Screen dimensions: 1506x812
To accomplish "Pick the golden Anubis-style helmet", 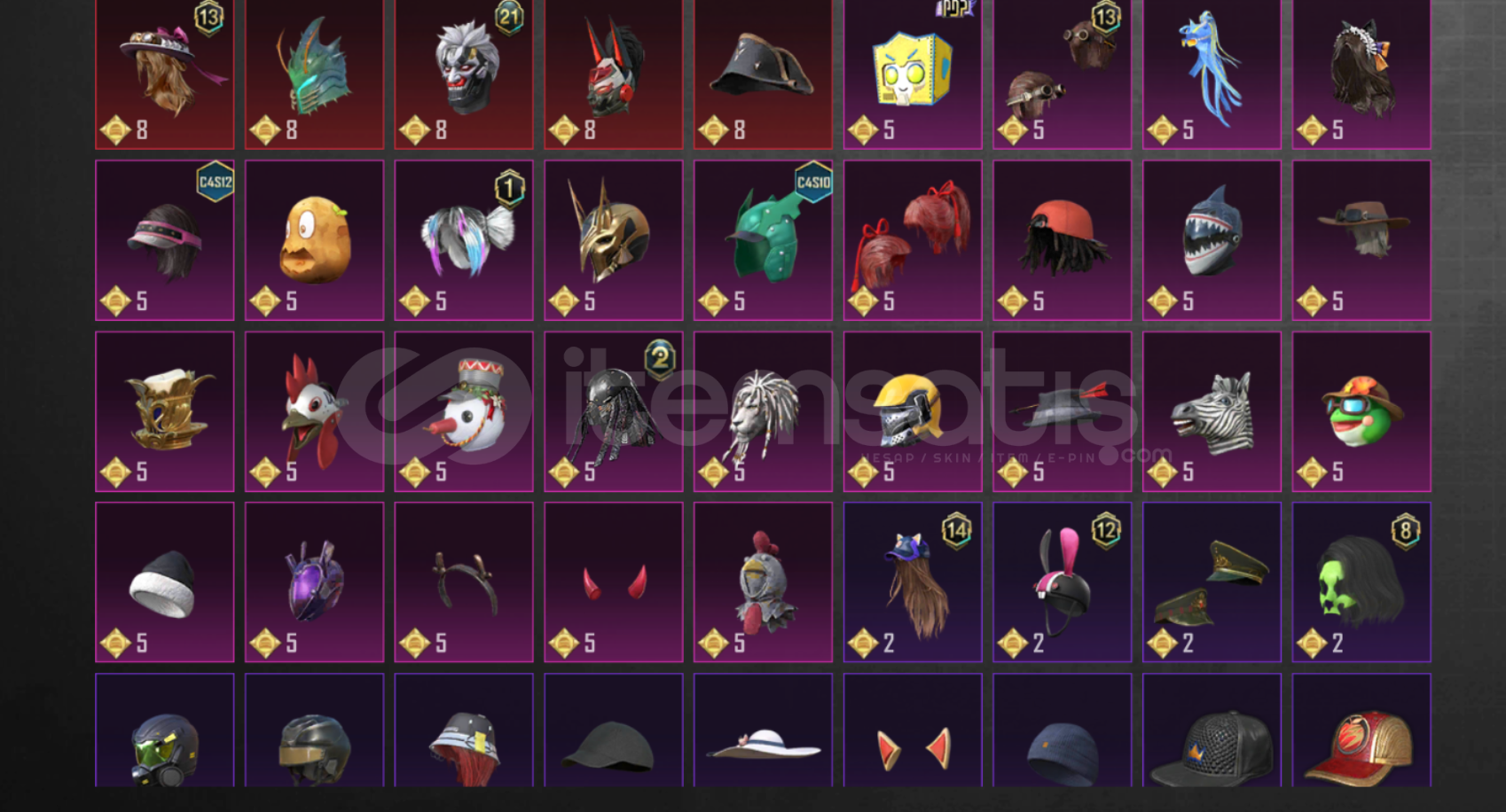I will tap(614, 240).
